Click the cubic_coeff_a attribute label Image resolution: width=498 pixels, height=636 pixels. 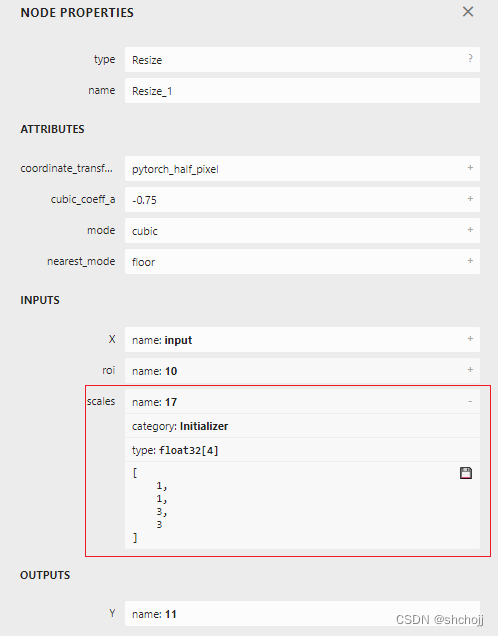(83, 199)
